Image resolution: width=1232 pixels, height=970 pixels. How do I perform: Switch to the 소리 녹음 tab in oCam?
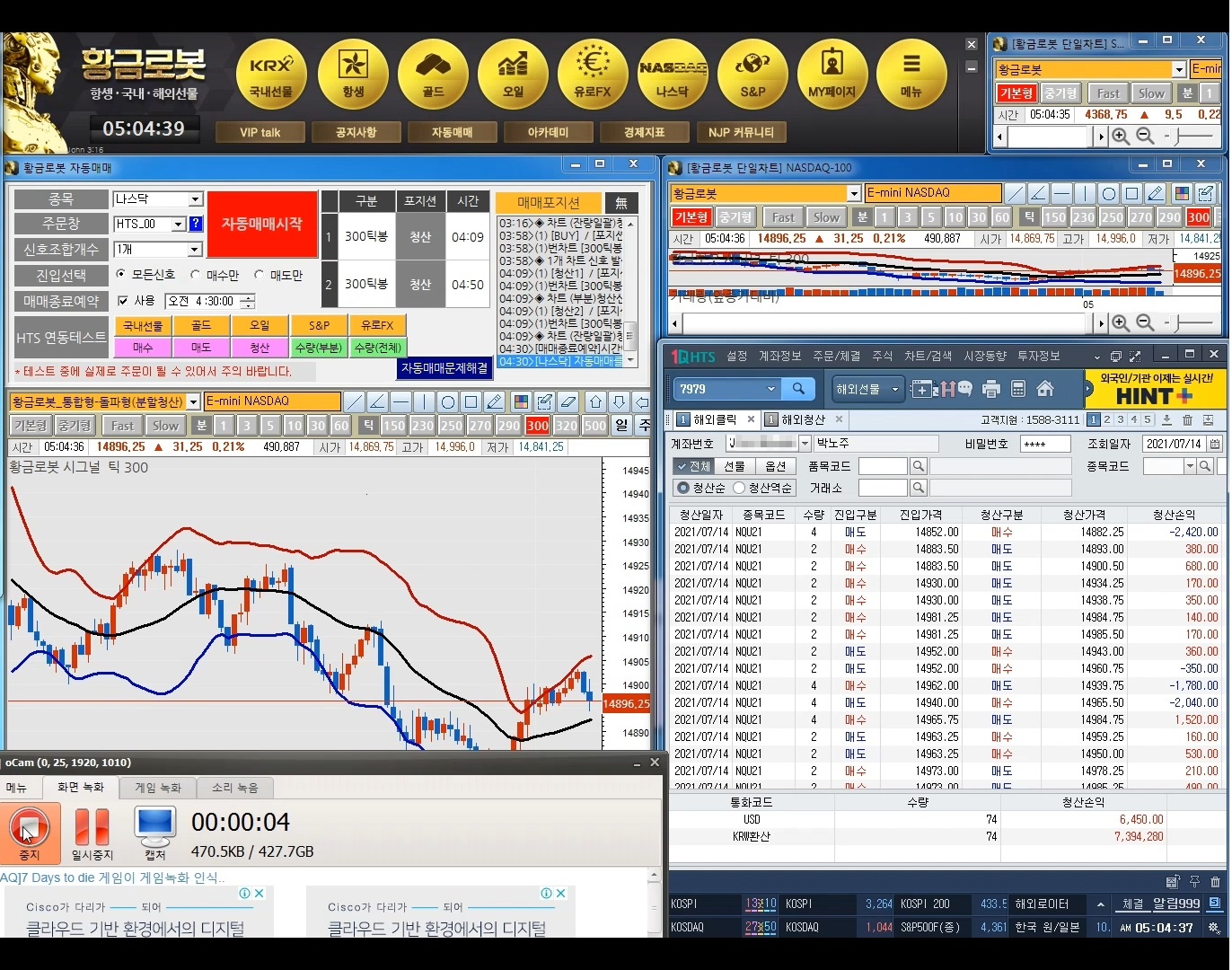[x=235, y=788]
